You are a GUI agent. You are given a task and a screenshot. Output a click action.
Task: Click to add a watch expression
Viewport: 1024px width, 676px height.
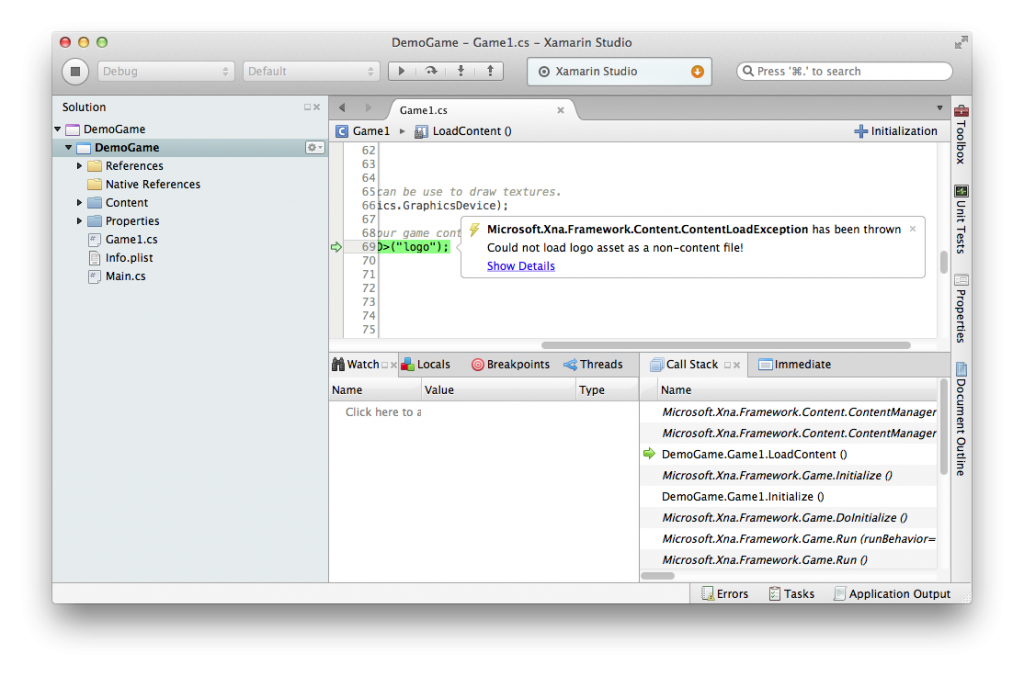tap(383, 412)
